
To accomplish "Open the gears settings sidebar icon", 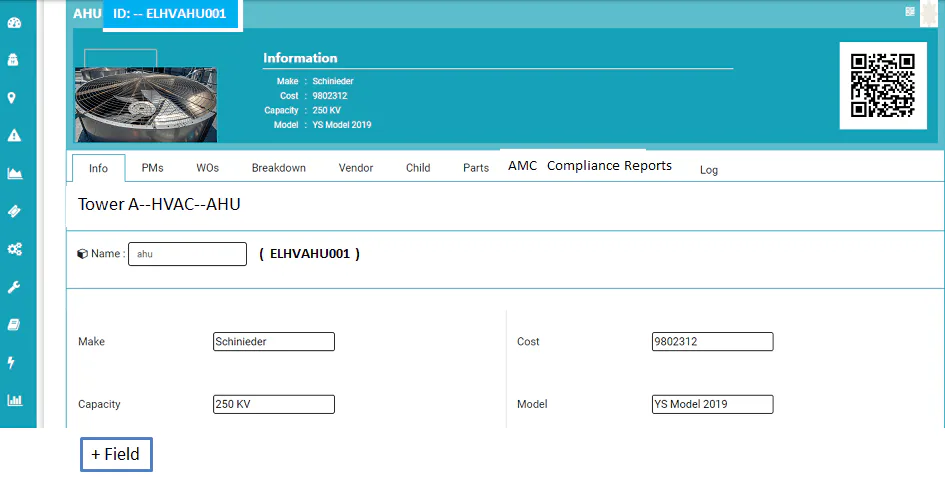I will click(14, 248).
